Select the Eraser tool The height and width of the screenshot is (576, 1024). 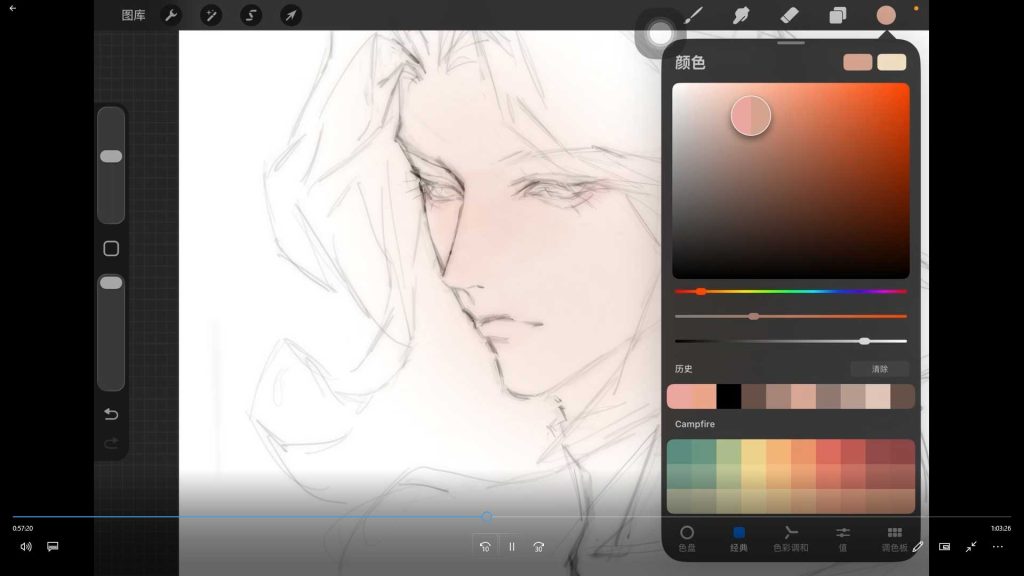[789, 15]
